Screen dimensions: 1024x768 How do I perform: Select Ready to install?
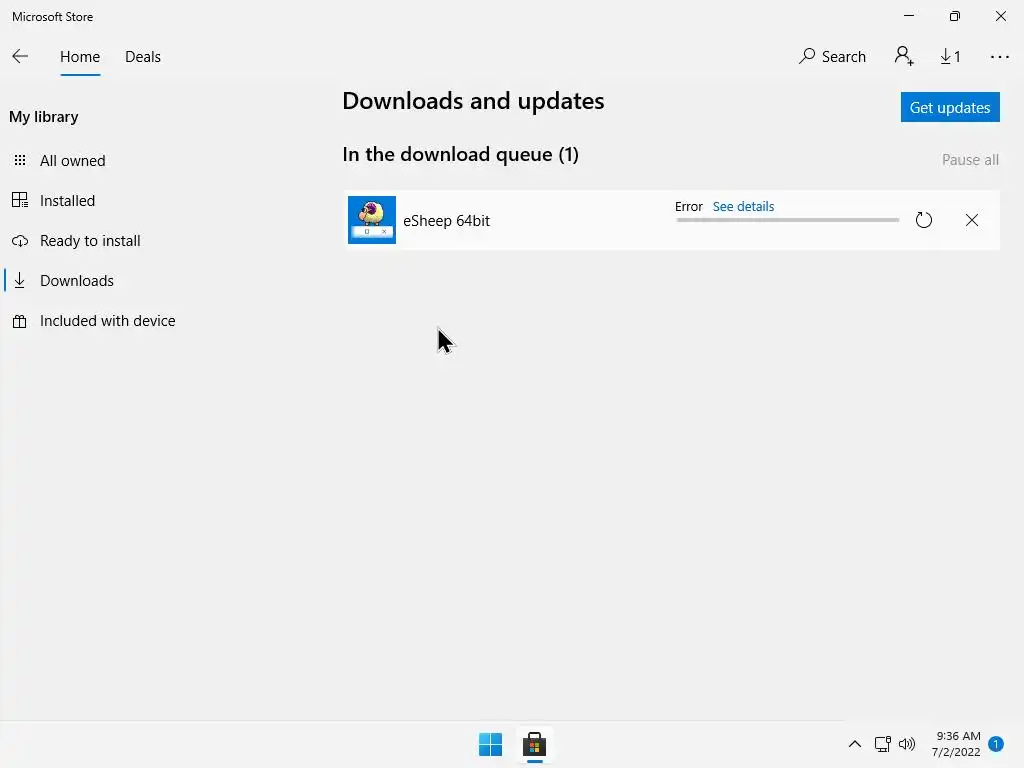click(x=89, y=241)
